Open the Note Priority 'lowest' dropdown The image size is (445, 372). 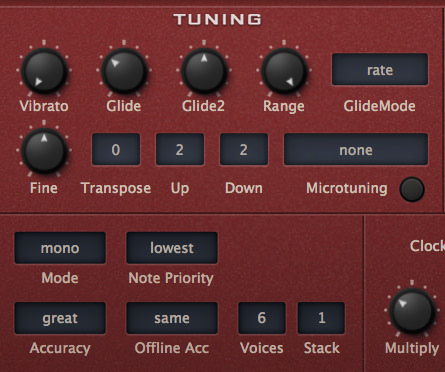click(x=172, y=248)
